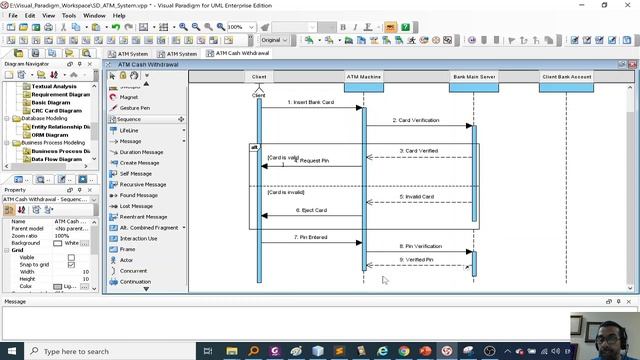Screen dimensions: 640x360
Task: Click the Redo arrow in the toolbar
Action: [x=128, y=27]
